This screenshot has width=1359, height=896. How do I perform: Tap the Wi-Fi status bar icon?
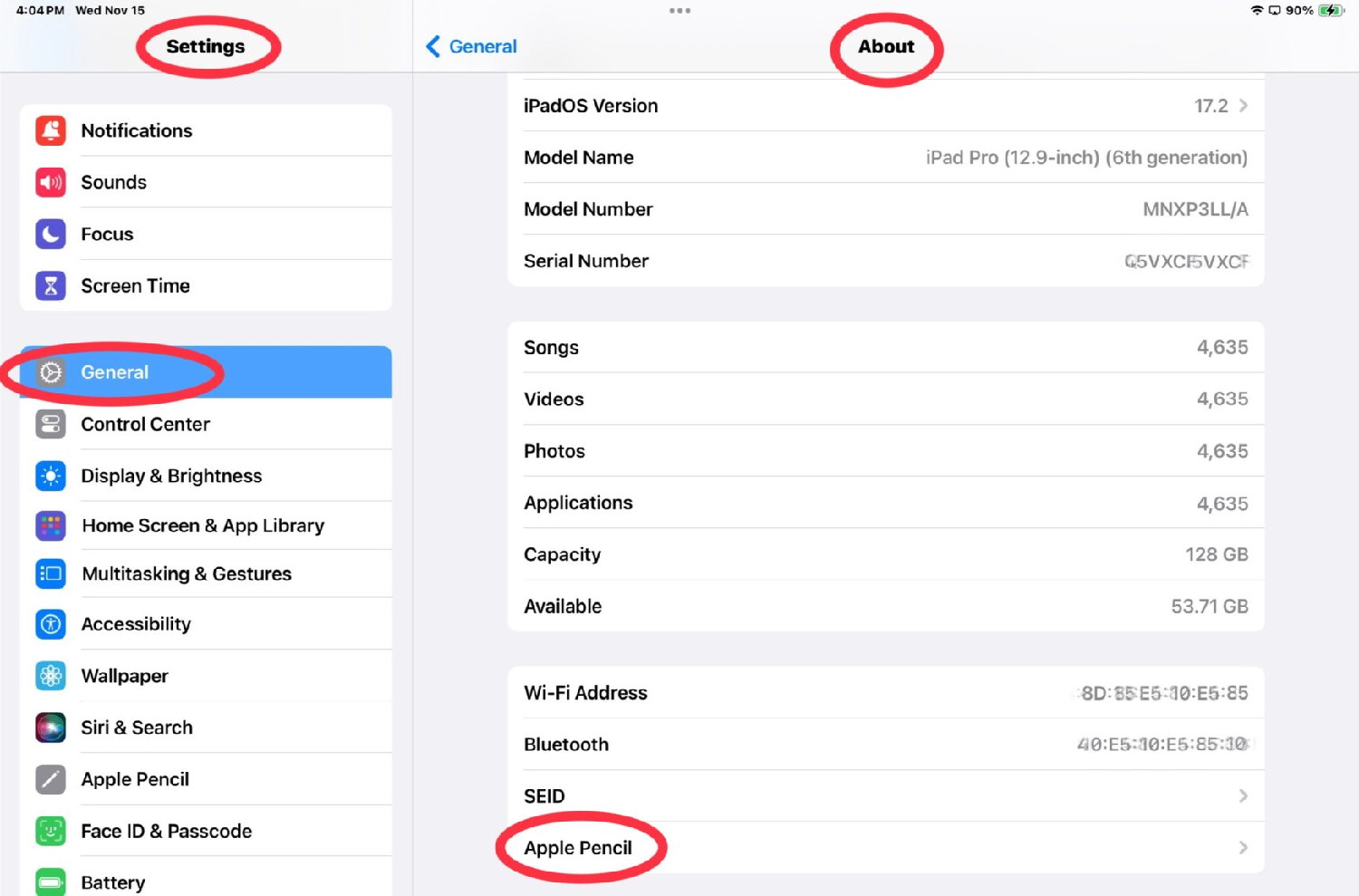tap(1257, 10)
